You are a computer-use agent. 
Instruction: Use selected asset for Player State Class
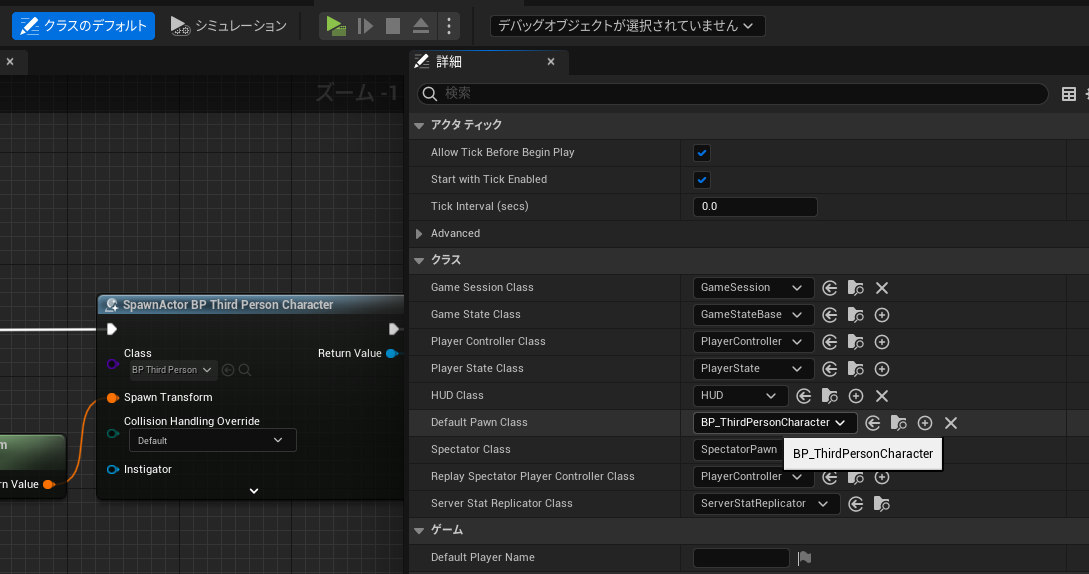coord(829,369)
